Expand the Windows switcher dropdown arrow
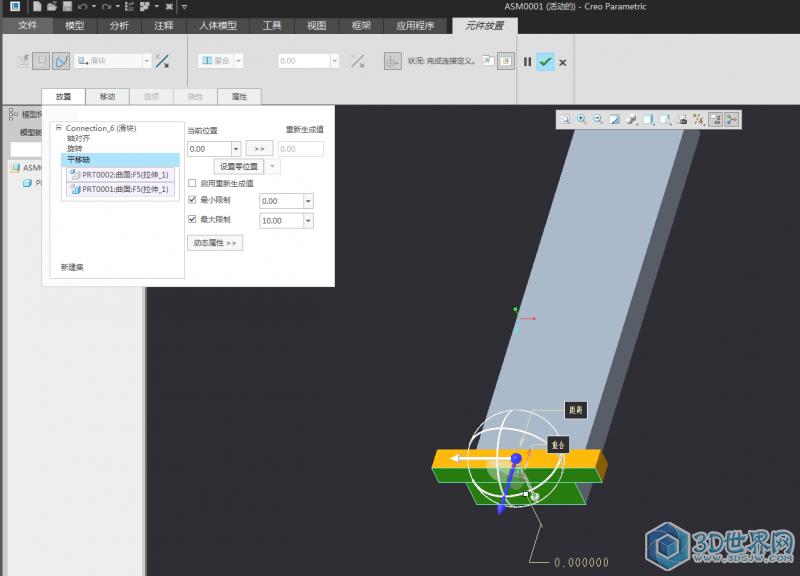This screenshot has width=800, height=576. 156,7
